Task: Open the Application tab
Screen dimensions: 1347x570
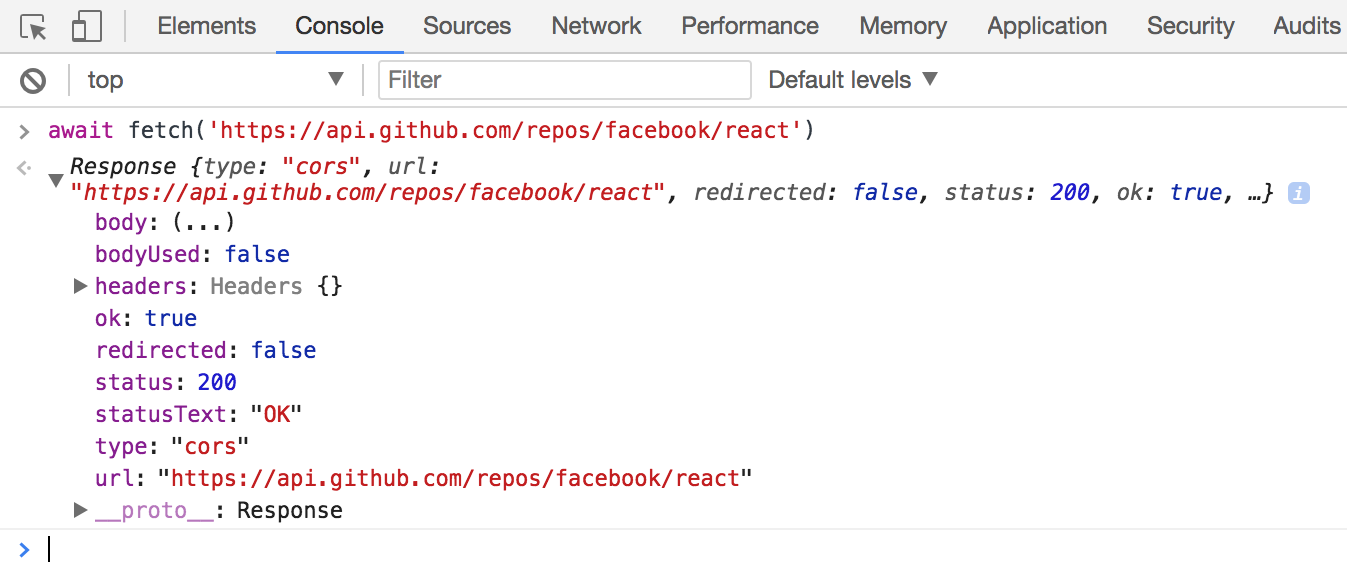Action: (1047, 26)
